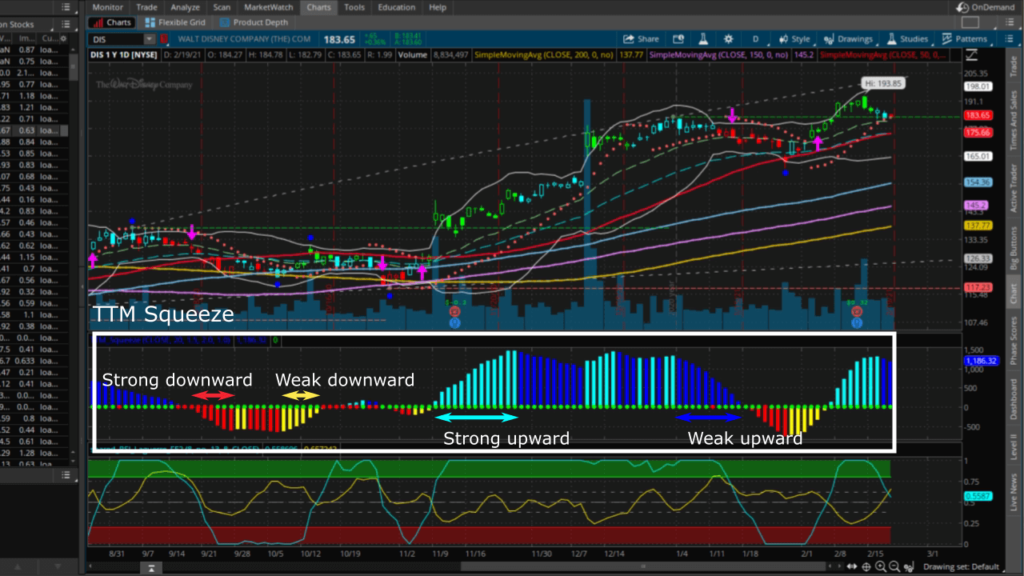Image resolution: width=1024 pixels, height=576 pixels.
Task: Click the chart snapshot icon beside Share
Action: pyautogui.click(x=679, y=39)
